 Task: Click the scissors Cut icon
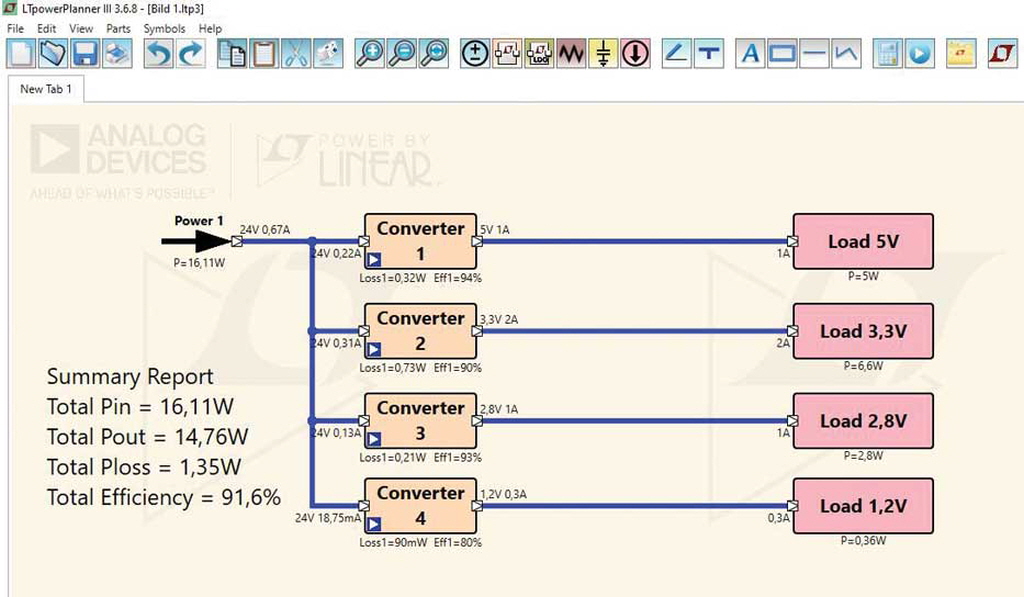click(x=296, y=54)
